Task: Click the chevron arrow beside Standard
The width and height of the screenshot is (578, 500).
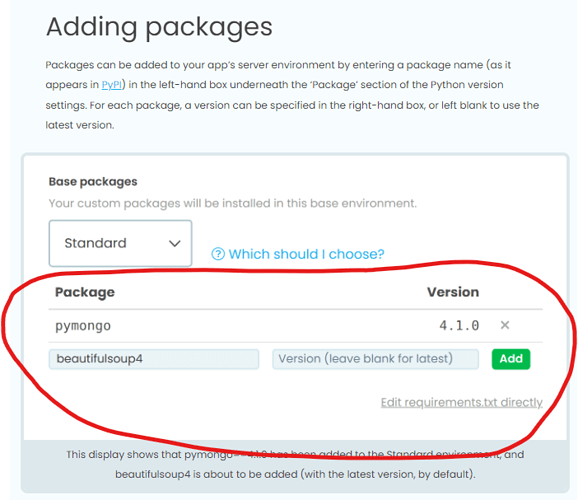Action: pos(174,243)
